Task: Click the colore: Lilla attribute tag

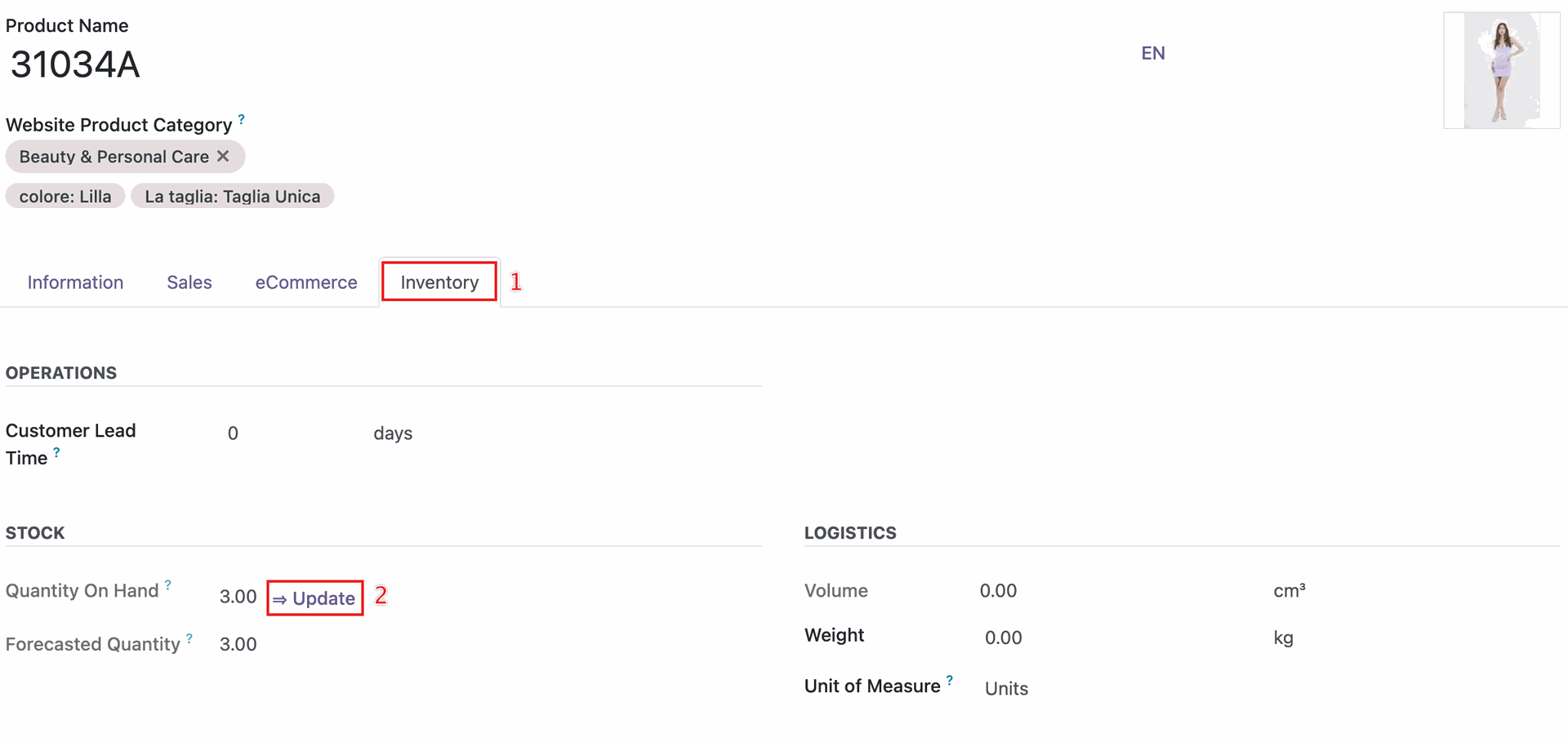Action: point(65,197)
